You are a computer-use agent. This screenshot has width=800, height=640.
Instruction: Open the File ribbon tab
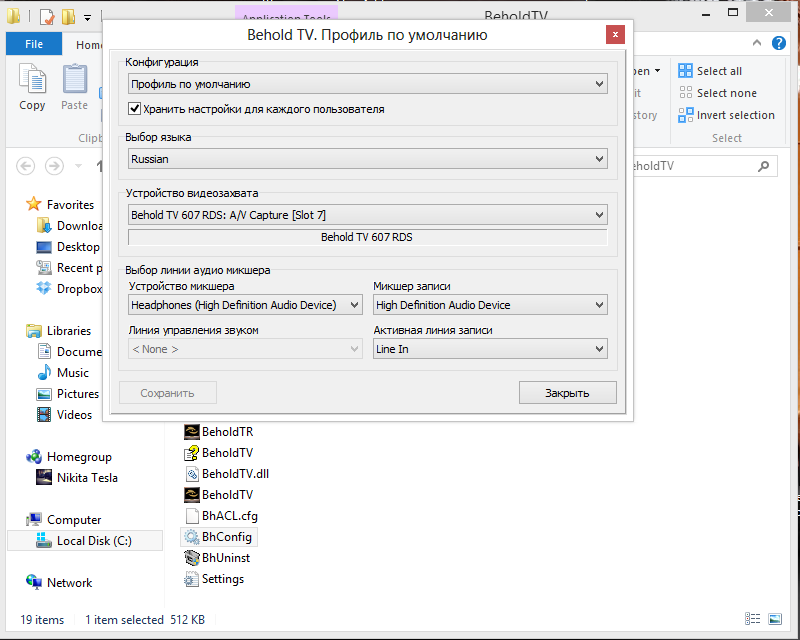[x=34, y=45]
